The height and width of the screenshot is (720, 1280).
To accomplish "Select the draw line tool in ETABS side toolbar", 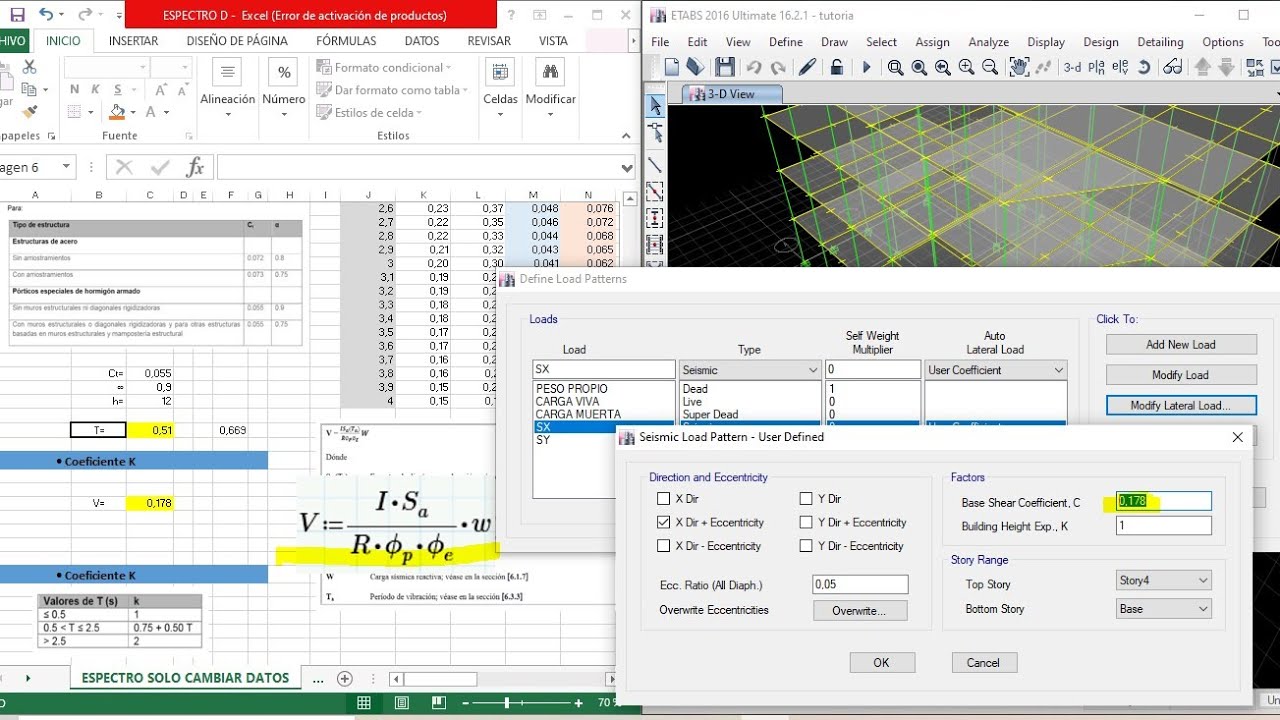I will tap(655, 165).
